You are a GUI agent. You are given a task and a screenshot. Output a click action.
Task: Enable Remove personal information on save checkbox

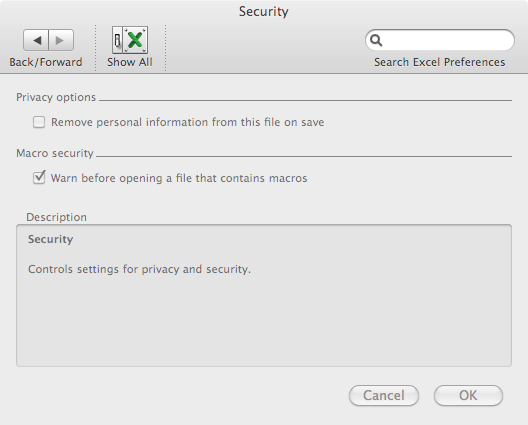tap(39, 122)
